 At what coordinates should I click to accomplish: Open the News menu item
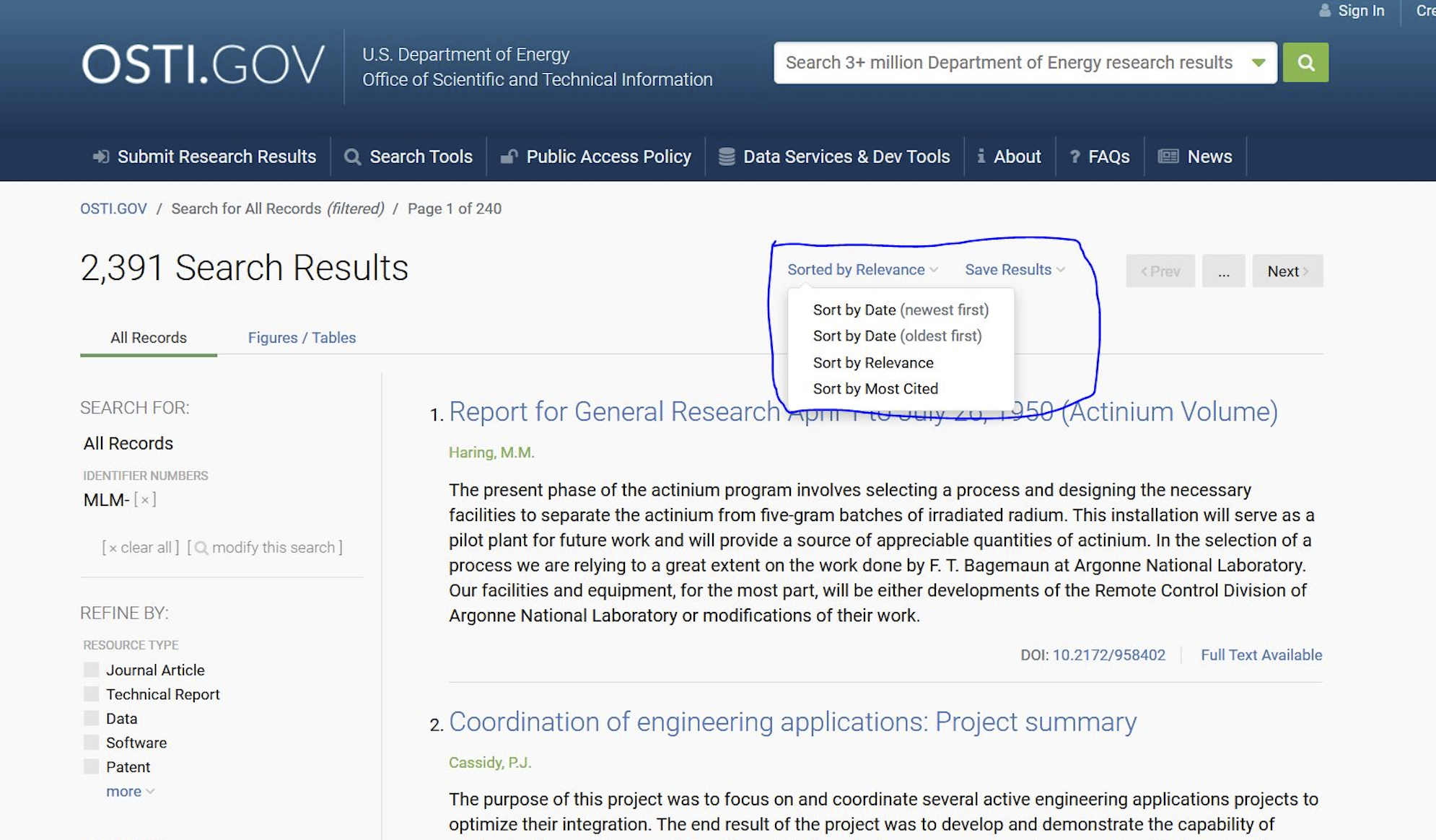(x=1209, y=157)
